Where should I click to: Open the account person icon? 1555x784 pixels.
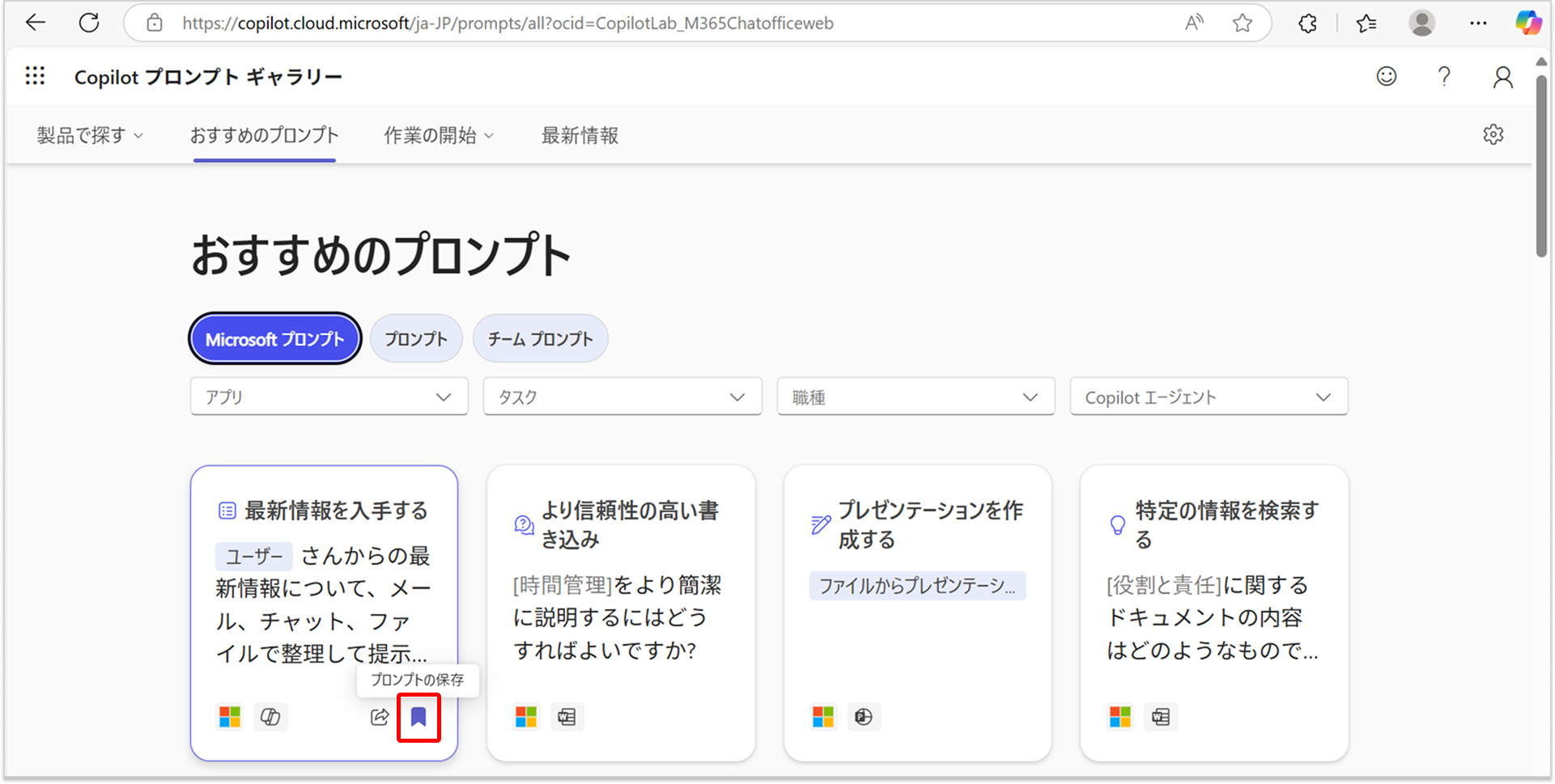point(1502,76)
